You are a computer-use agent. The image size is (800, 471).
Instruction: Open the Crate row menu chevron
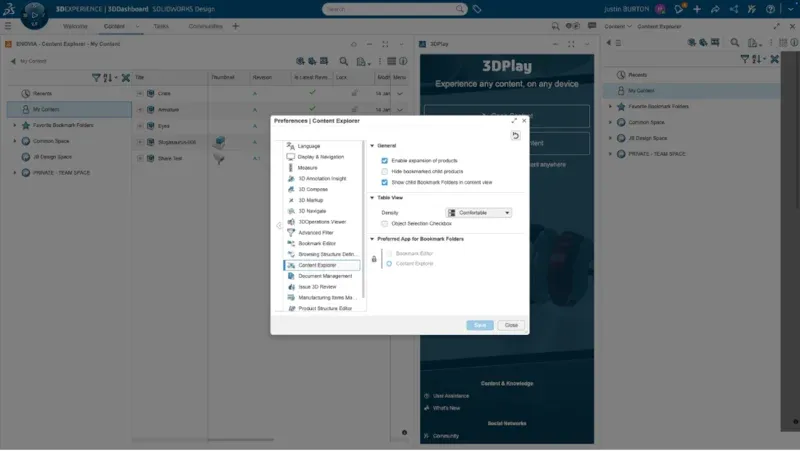tap(399, 94)
